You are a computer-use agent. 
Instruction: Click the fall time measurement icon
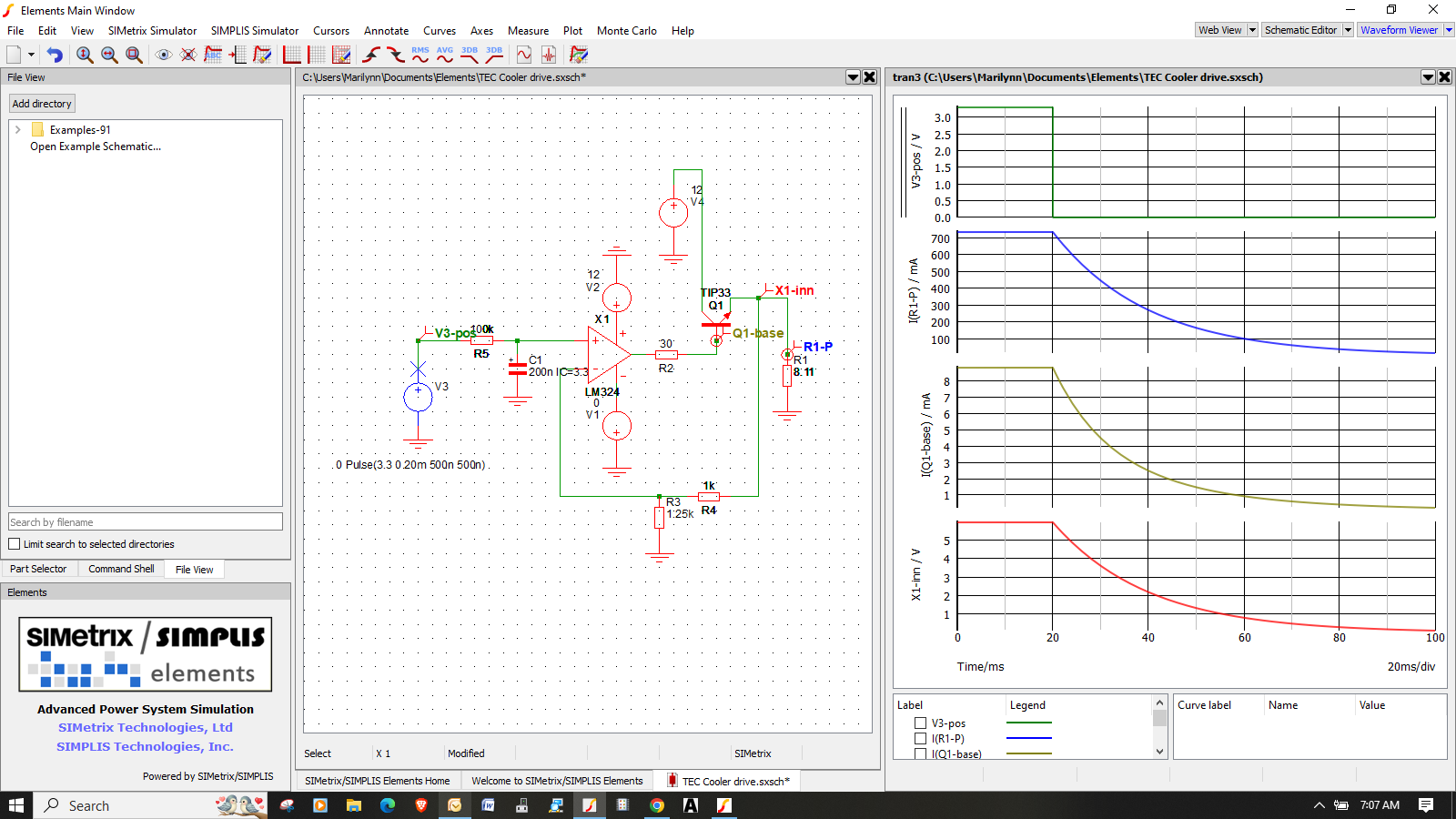click(x=396, y=55)
